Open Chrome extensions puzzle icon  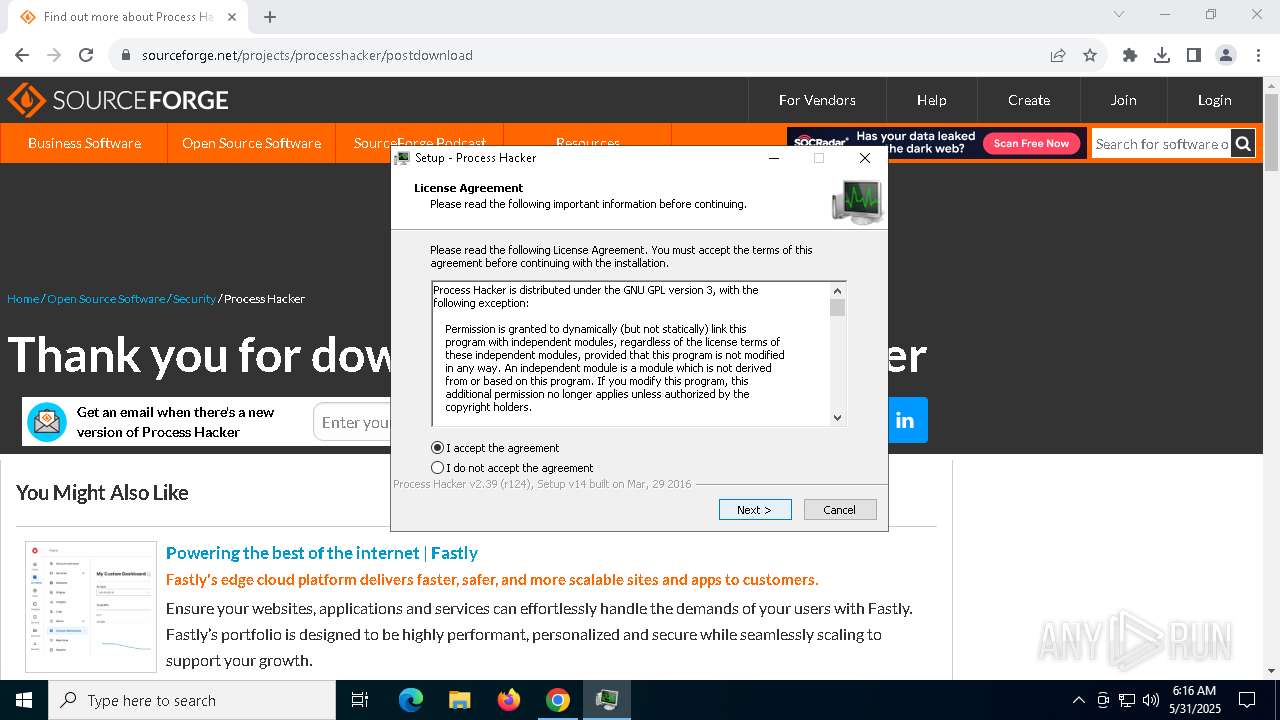(x=1130, y=55)
